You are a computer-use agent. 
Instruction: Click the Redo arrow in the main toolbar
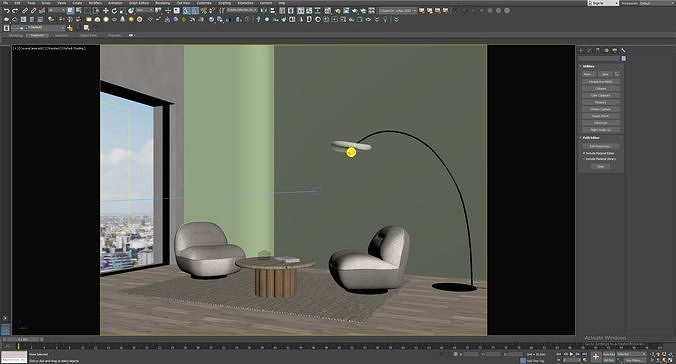pyautogui.click(x=15, y=10)
